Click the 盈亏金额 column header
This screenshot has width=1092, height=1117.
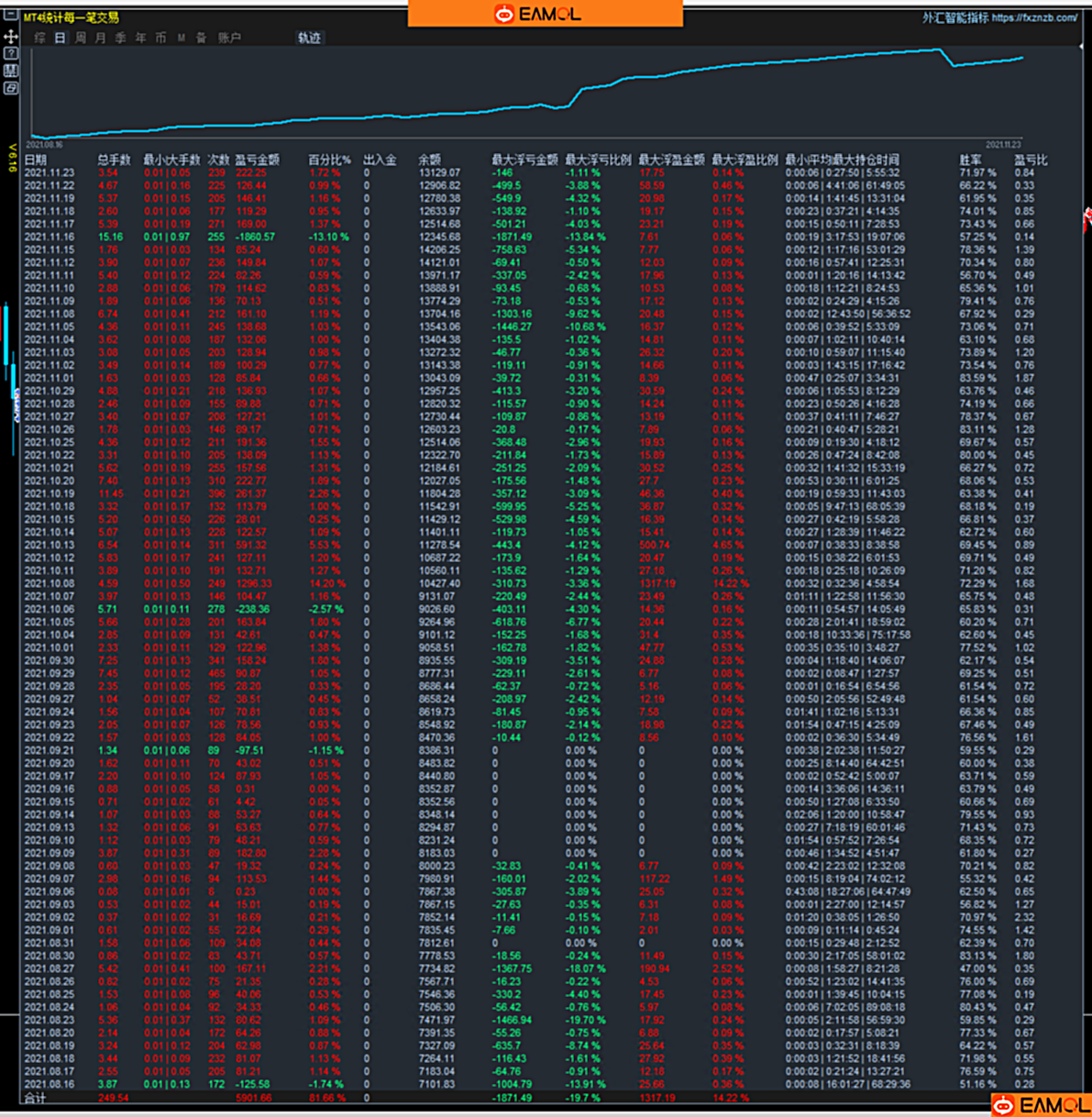(x=257, y=160)
